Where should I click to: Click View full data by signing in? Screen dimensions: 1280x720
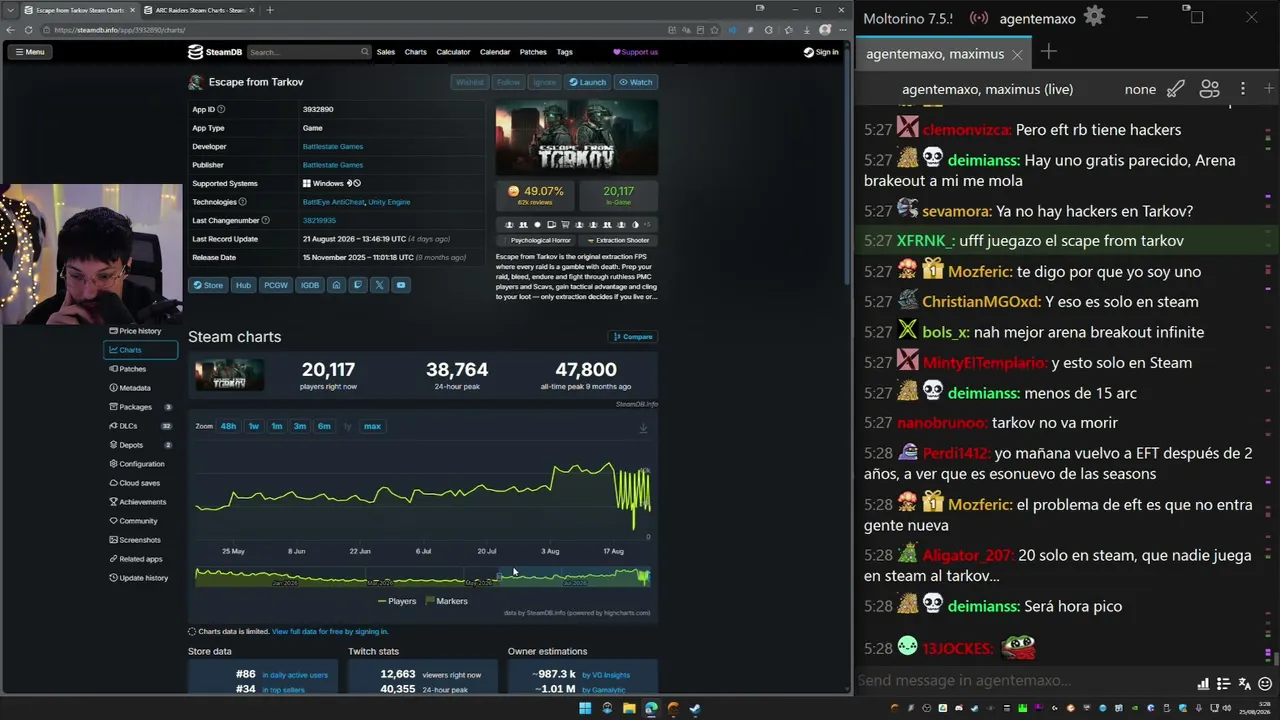pyautogui.click(x=330, y=632)
